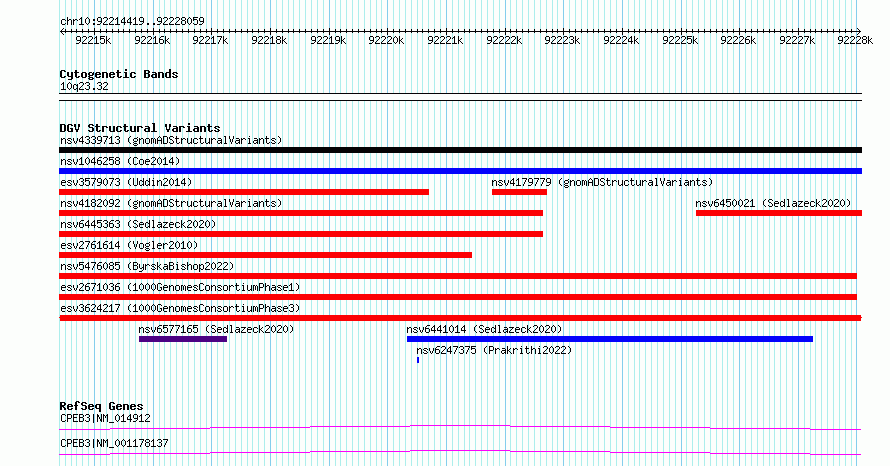Click the 92220k ruler tick label

(x=386, y=40)
